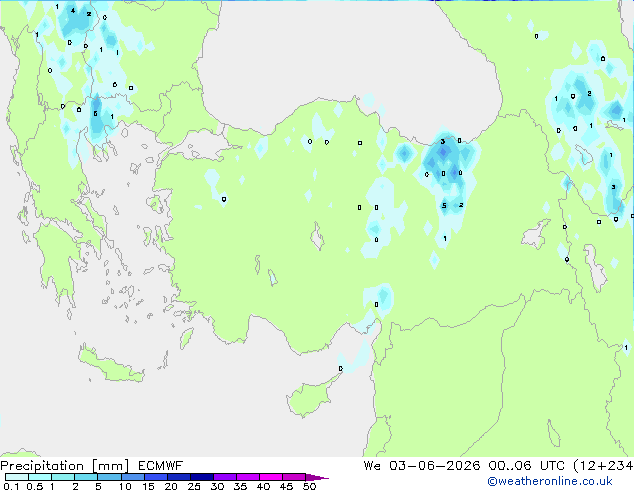Select the 30–35 mm purple legend swatch

coord(224,477)
